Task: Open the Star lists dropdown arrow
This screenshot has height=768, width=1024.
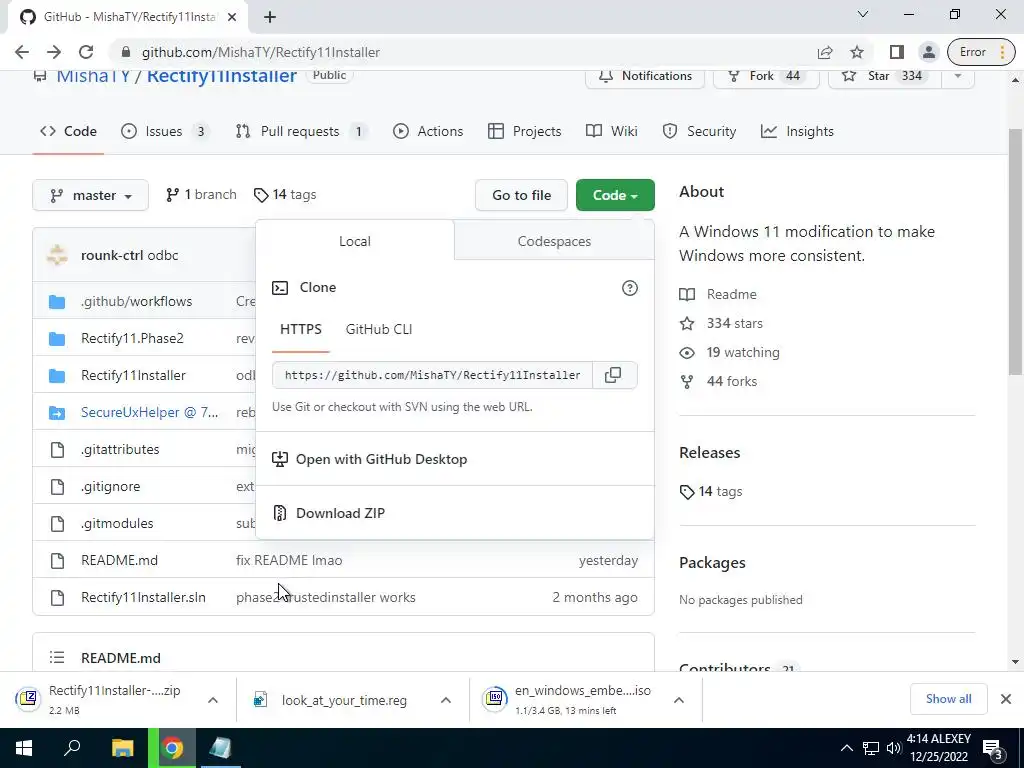Action: pos(957,76)
